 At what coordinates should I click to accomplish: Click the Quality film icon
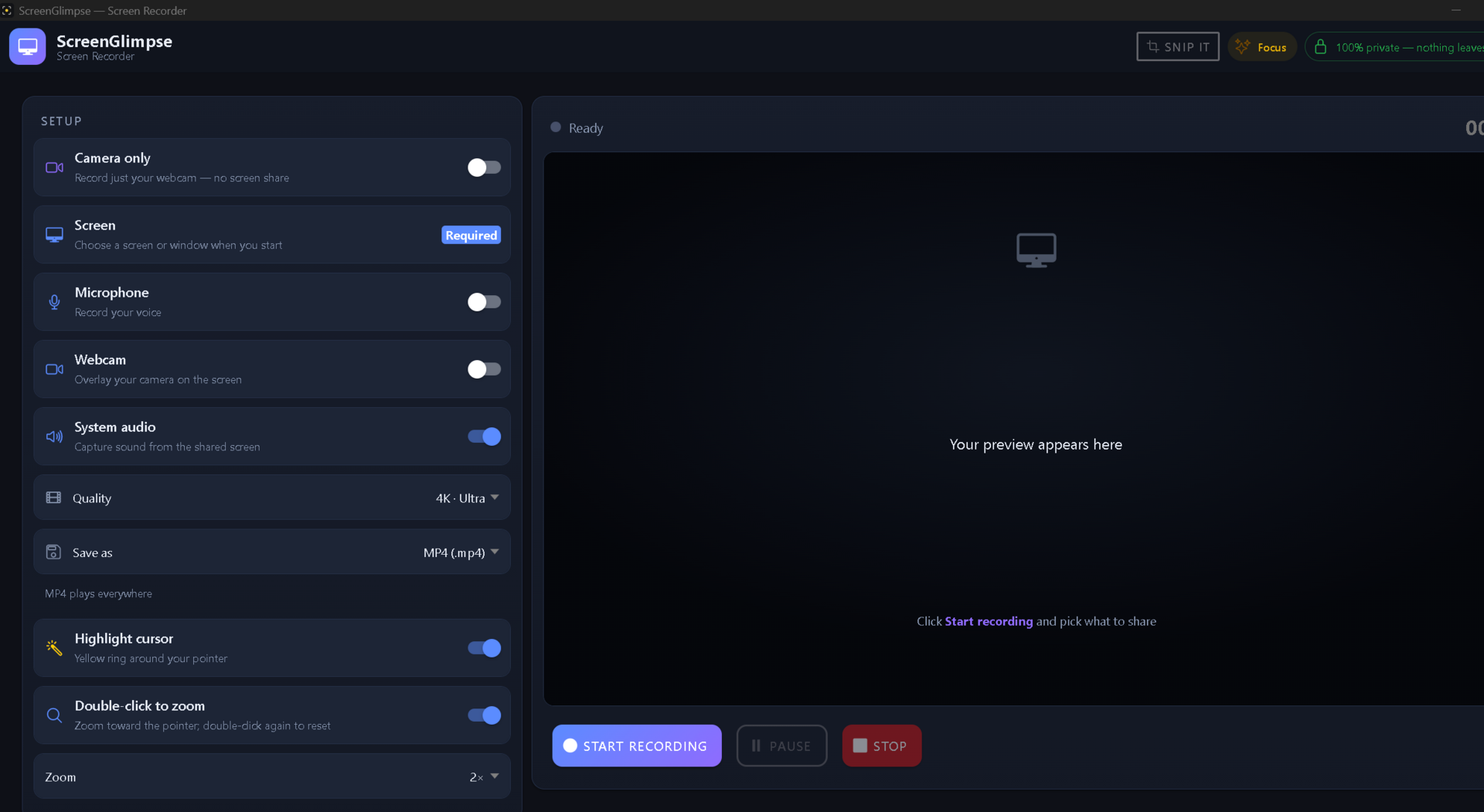53,498
